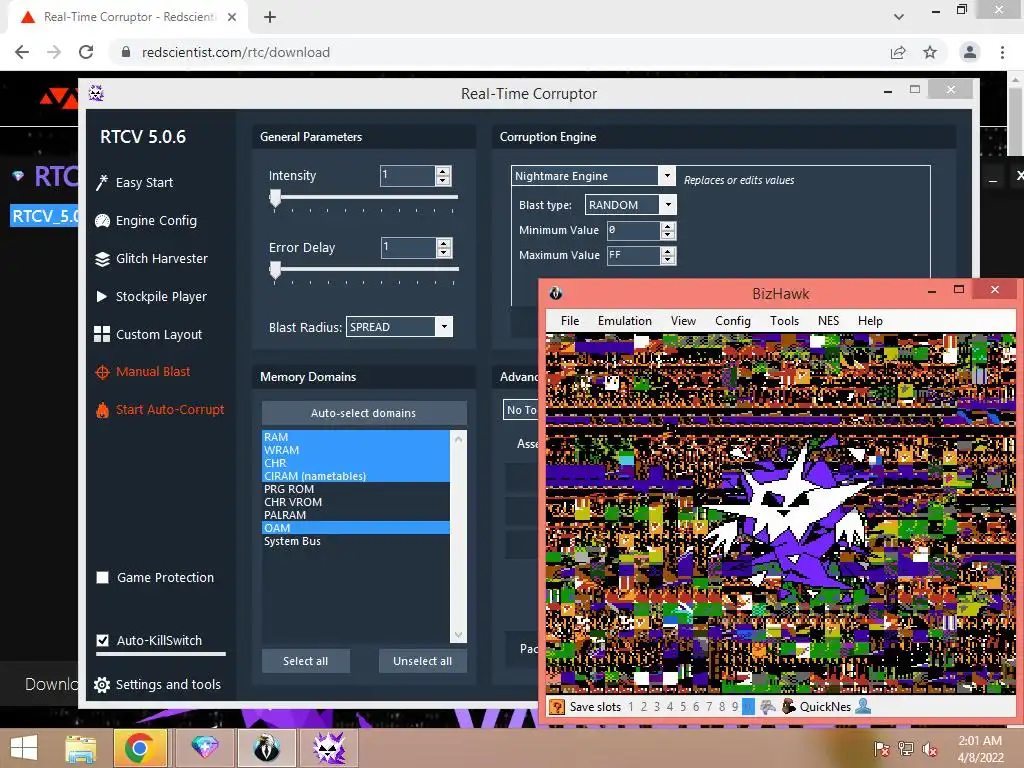Open Engine Config gauge icon
This screenshot has height=768, width=1024.
coord(102,221)
